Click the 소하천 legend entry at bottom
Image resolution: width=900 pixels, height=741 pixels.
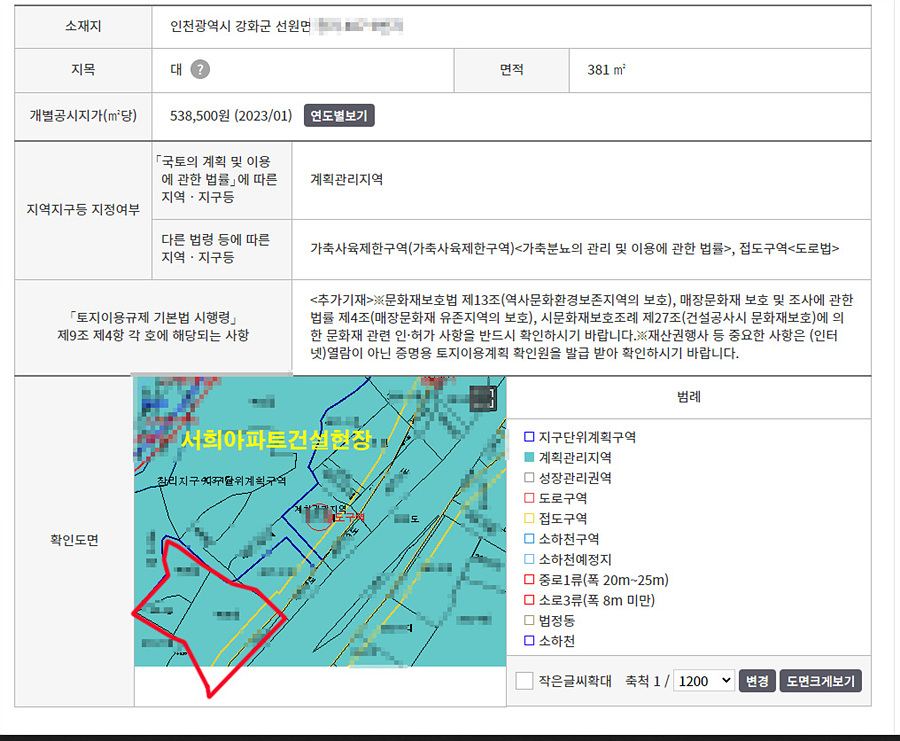coord(557,641)
